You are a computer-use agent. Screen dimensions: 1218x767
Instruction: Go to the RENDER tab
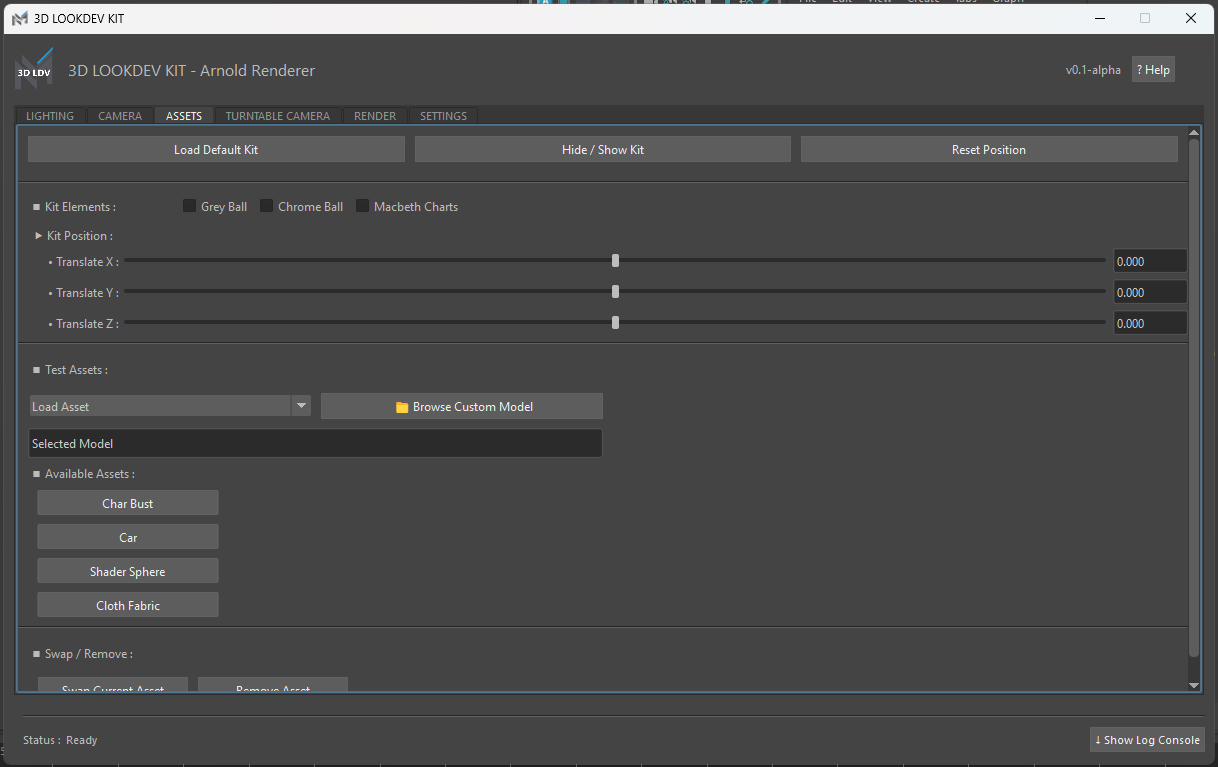coord(375,116)
